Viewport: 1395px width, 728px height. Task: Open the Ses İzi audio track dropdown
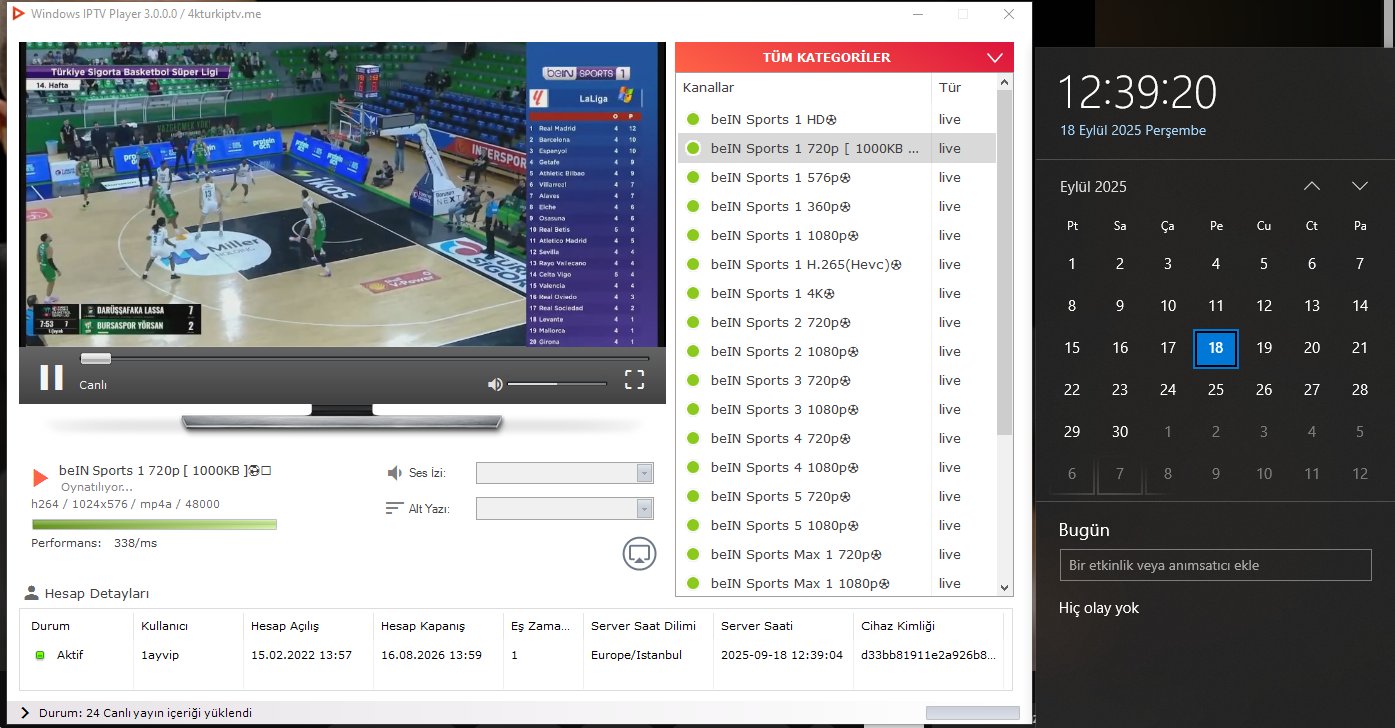coord(565,473)
